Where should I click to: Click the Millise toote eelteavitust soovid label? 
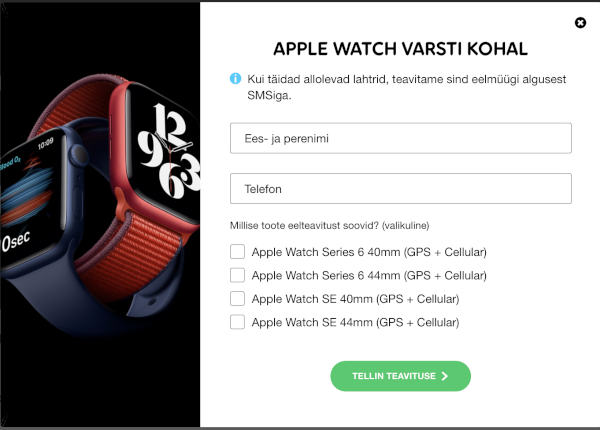pyautogui.click(x=329, y=225)
